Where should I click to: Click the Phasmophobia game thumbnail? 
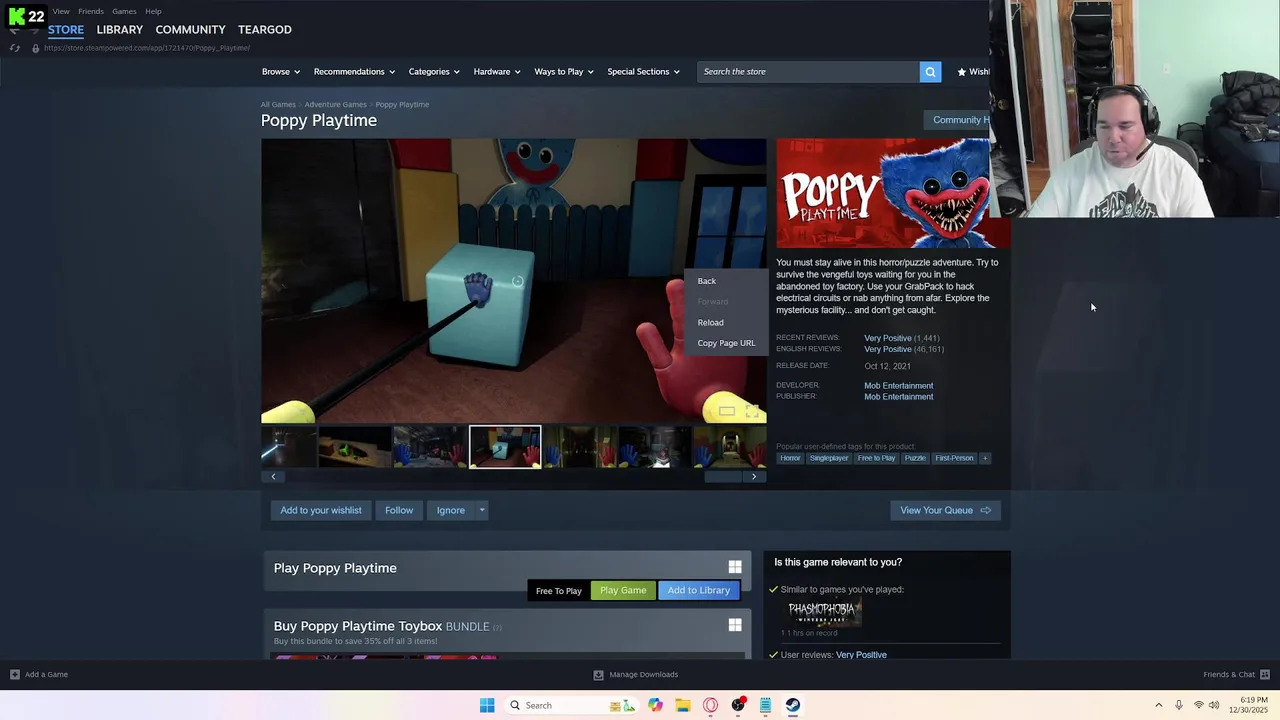tap(824, 610)
